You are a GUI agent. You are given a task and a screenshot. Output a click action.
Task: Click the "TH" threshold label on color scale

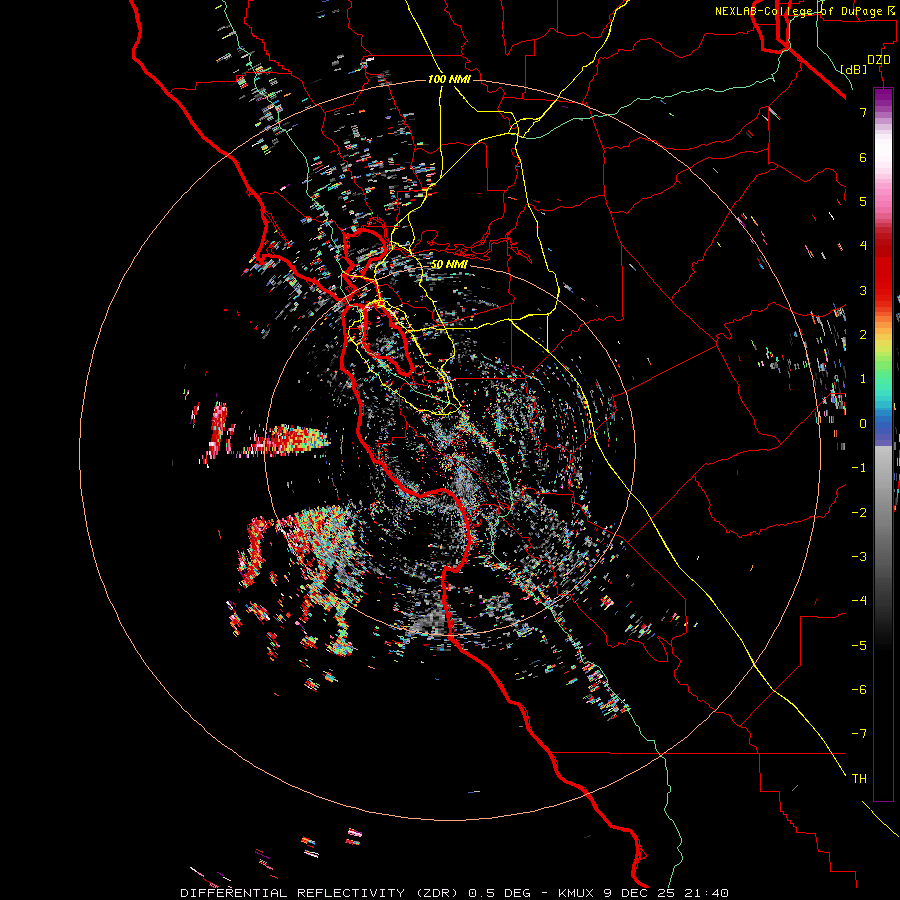point(859,779)
